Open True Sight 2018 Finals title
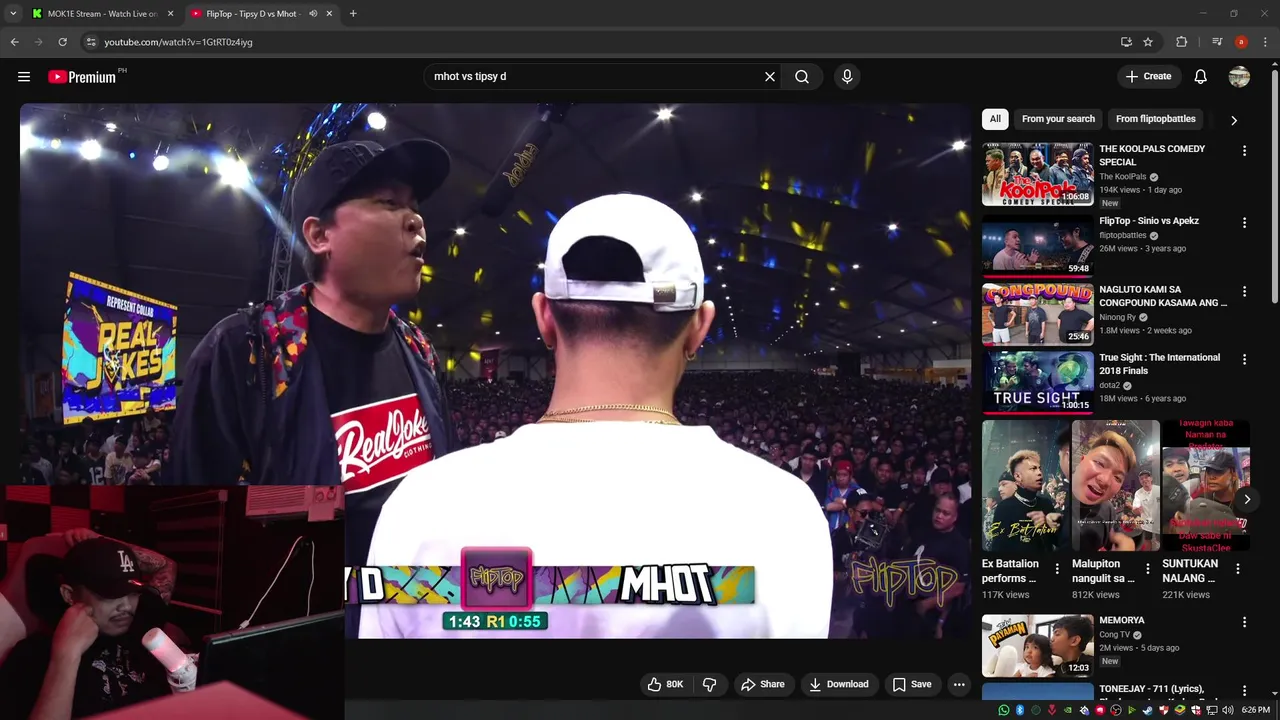1280x720 pixels. (1159, 364)
